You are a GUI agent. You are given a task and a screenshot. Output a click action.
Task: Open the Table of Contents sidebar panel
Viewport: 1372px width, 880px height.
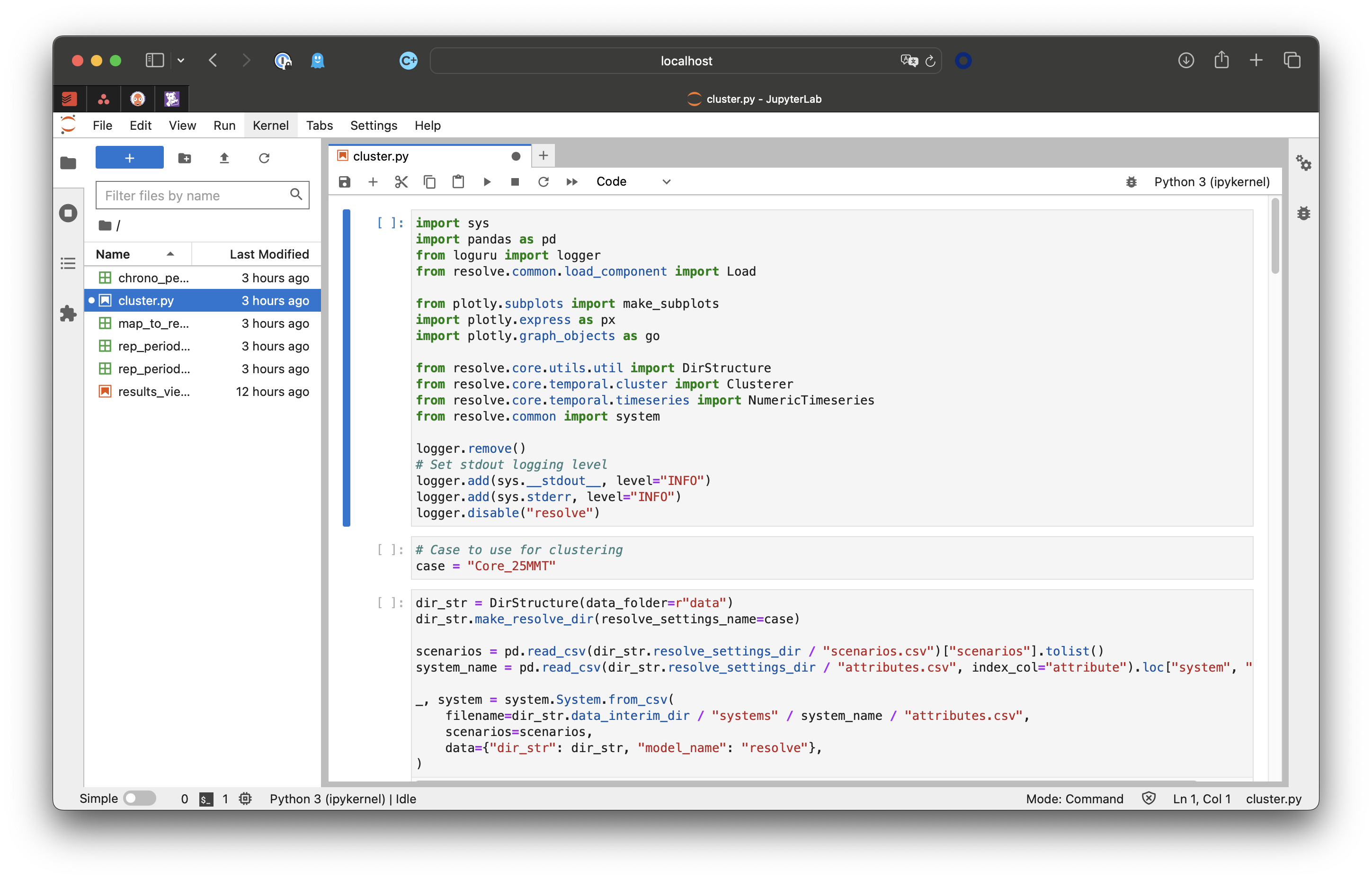tap(68, 263)
